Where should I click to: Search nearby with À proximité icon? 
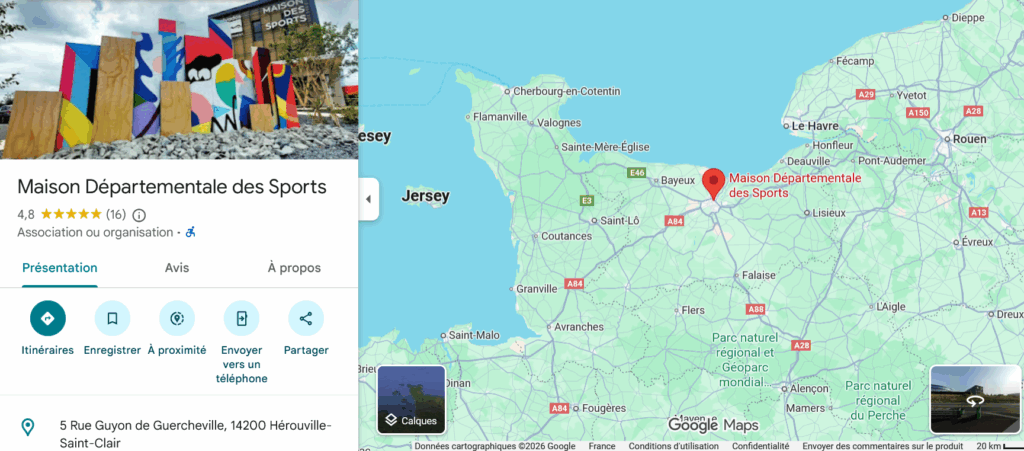(x=177, y=319)
